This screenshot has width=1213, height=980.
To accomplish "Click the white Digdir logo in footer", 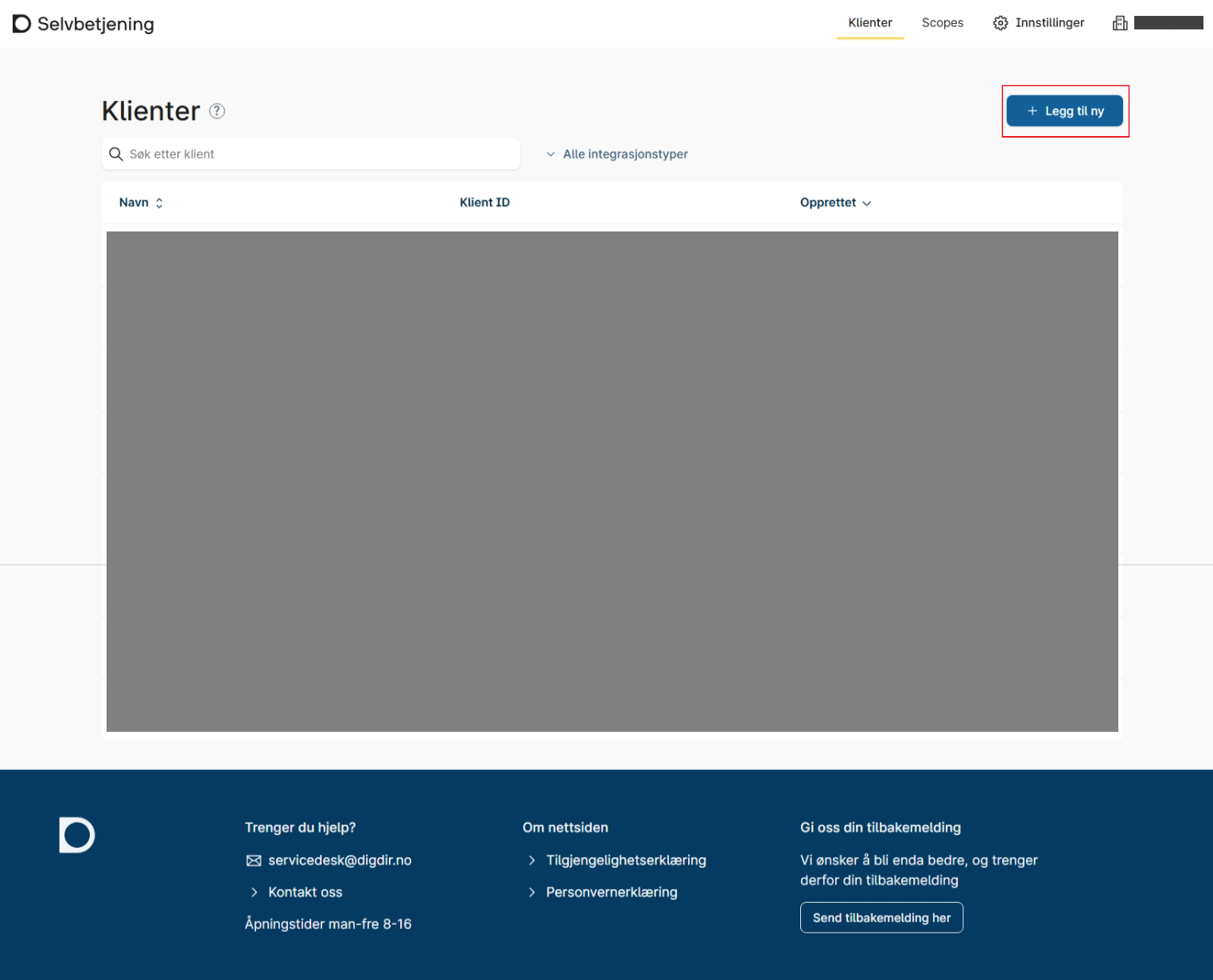I will pyautogui.click(x=77, y=835).
